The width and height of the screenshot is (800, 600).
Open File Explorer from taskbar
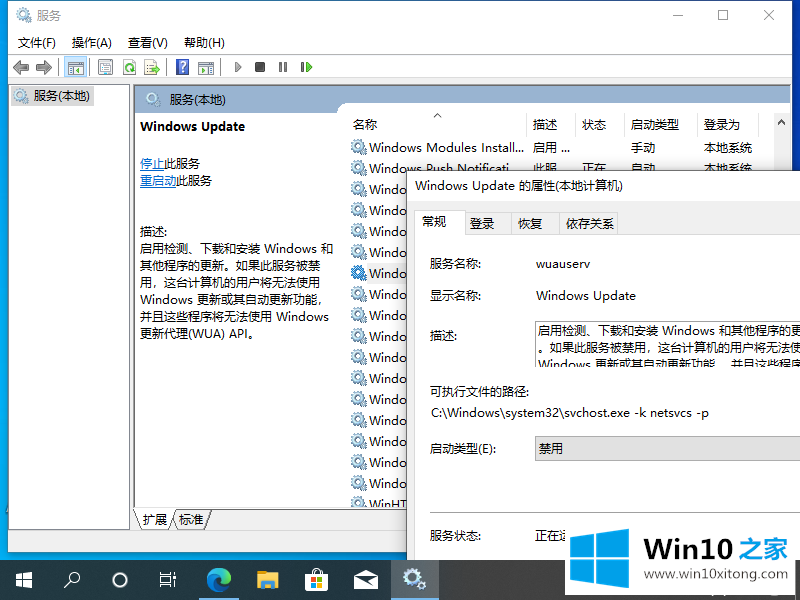click(x=267, y=580)
